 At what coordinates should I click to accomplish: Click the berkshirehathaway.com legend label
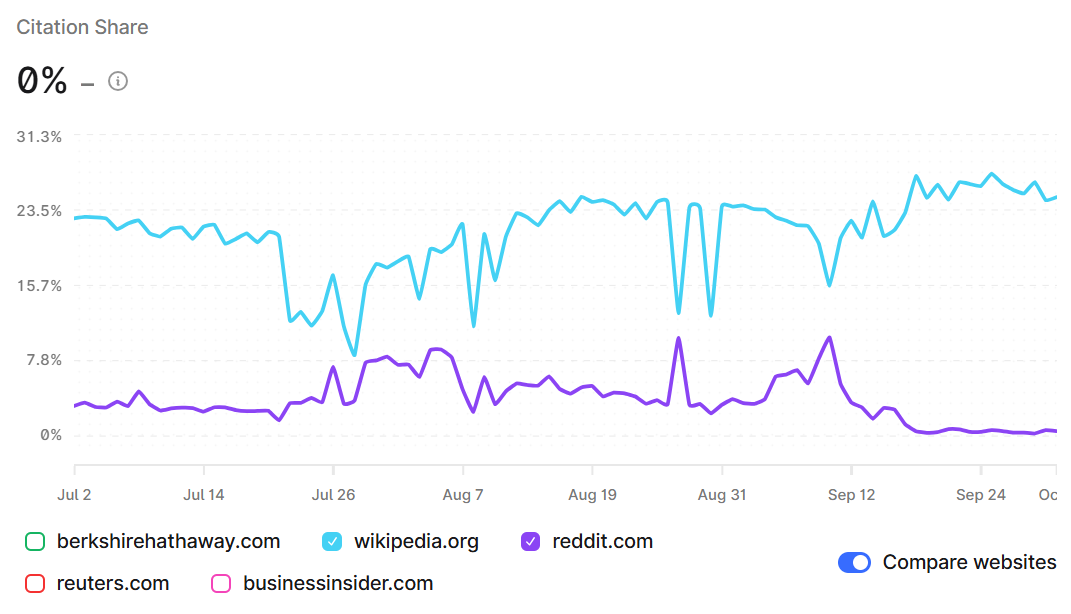click(168, 542)
